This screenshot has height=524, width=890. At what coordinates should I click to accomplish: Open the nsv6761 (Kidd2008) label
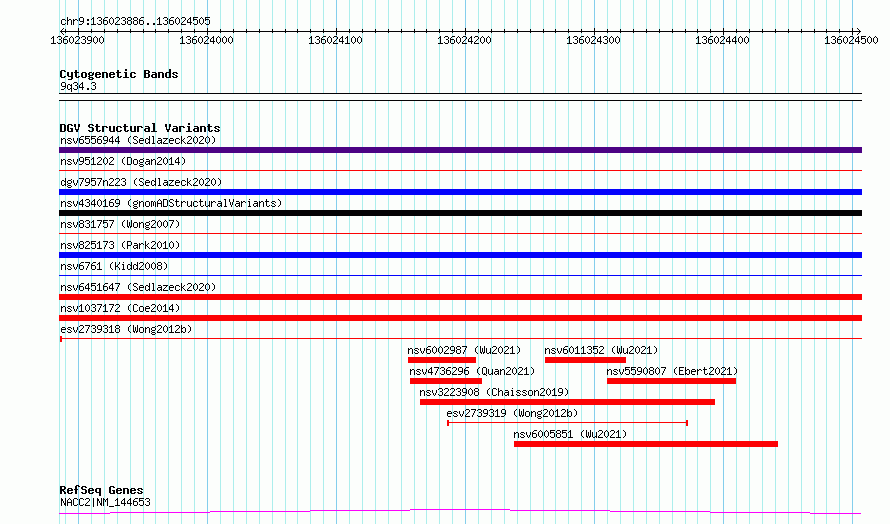pos(114,266)
